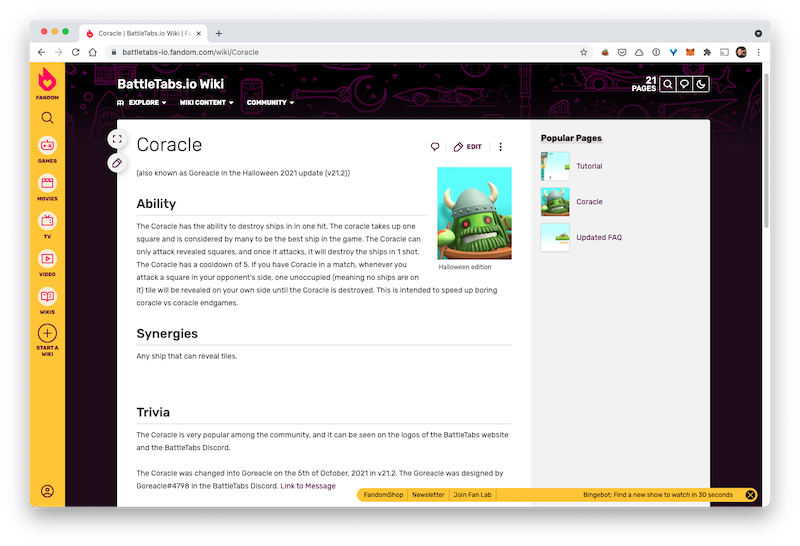Open Chrome three-dot menu
The width and height of the screenshot is (800, 546).
pos(759,52)
